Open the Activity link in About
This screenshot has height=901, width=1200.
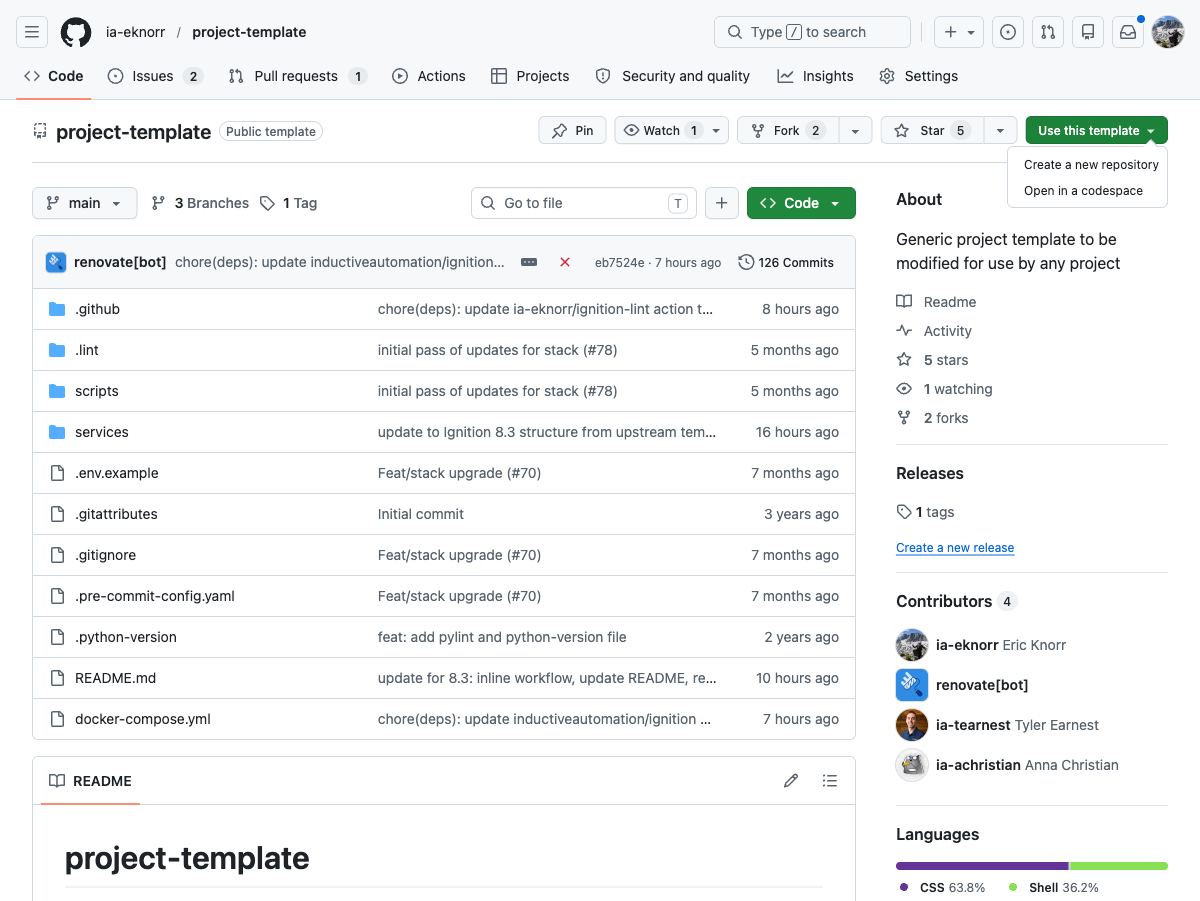(x=934, y=331)
